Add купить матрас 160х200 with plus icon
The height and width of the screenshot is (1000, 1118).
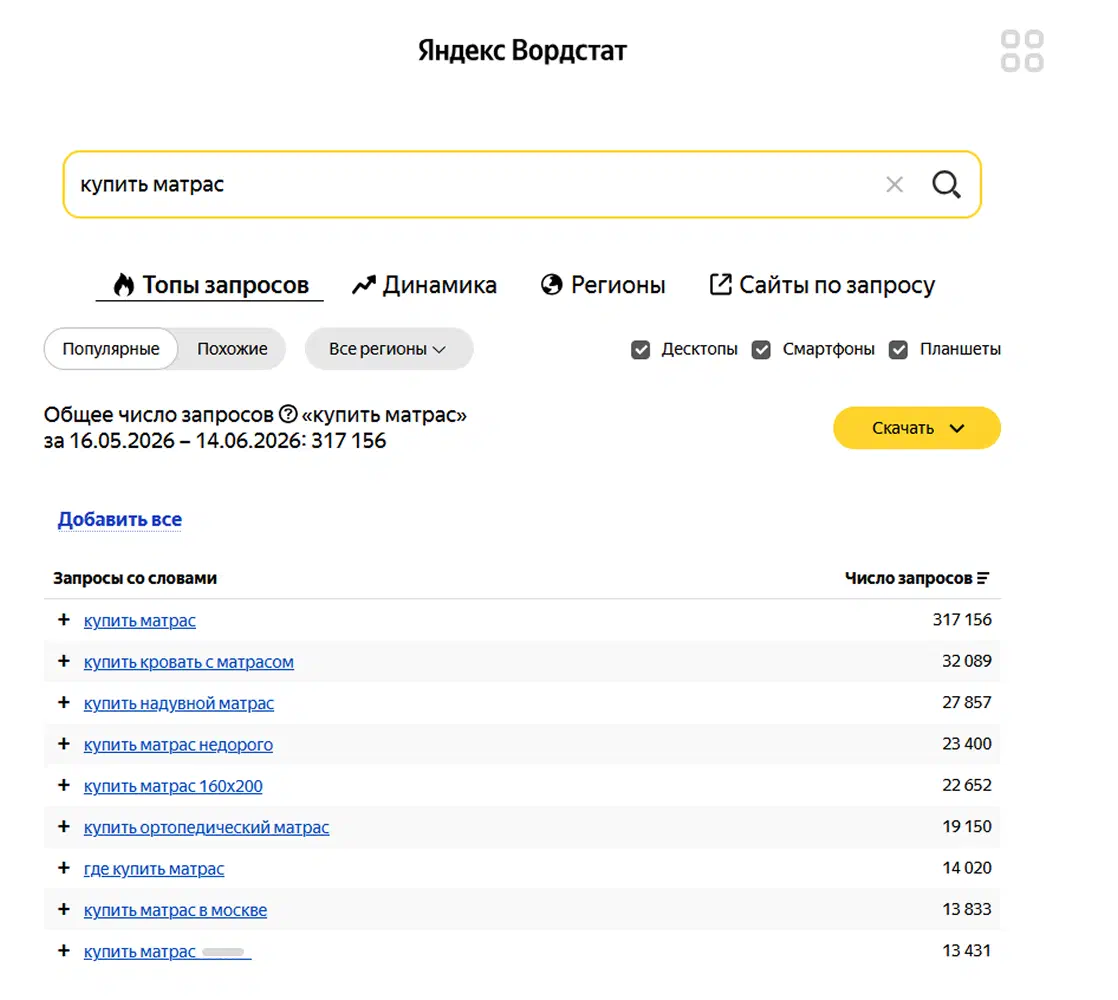(64, 785)
